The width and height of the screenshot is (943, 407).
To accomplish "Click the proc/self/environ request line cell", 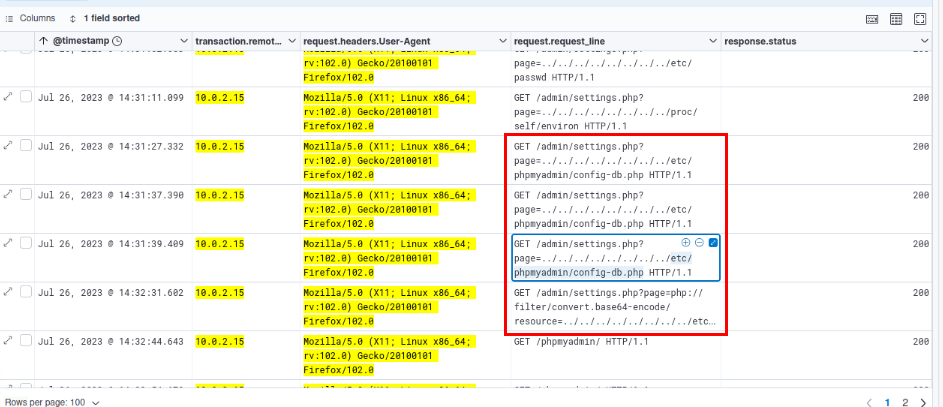I will pos(615,111).
